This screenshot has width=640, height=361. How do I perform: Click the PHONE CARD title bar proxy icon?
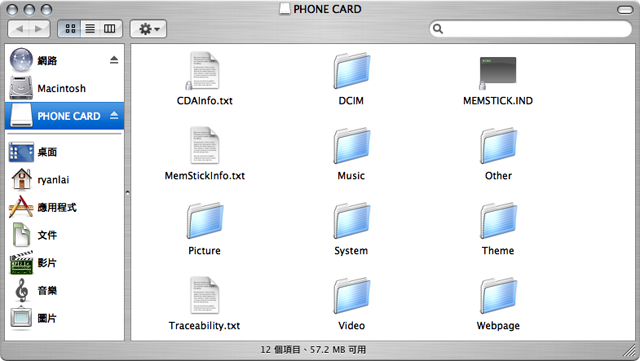[285, 9]
